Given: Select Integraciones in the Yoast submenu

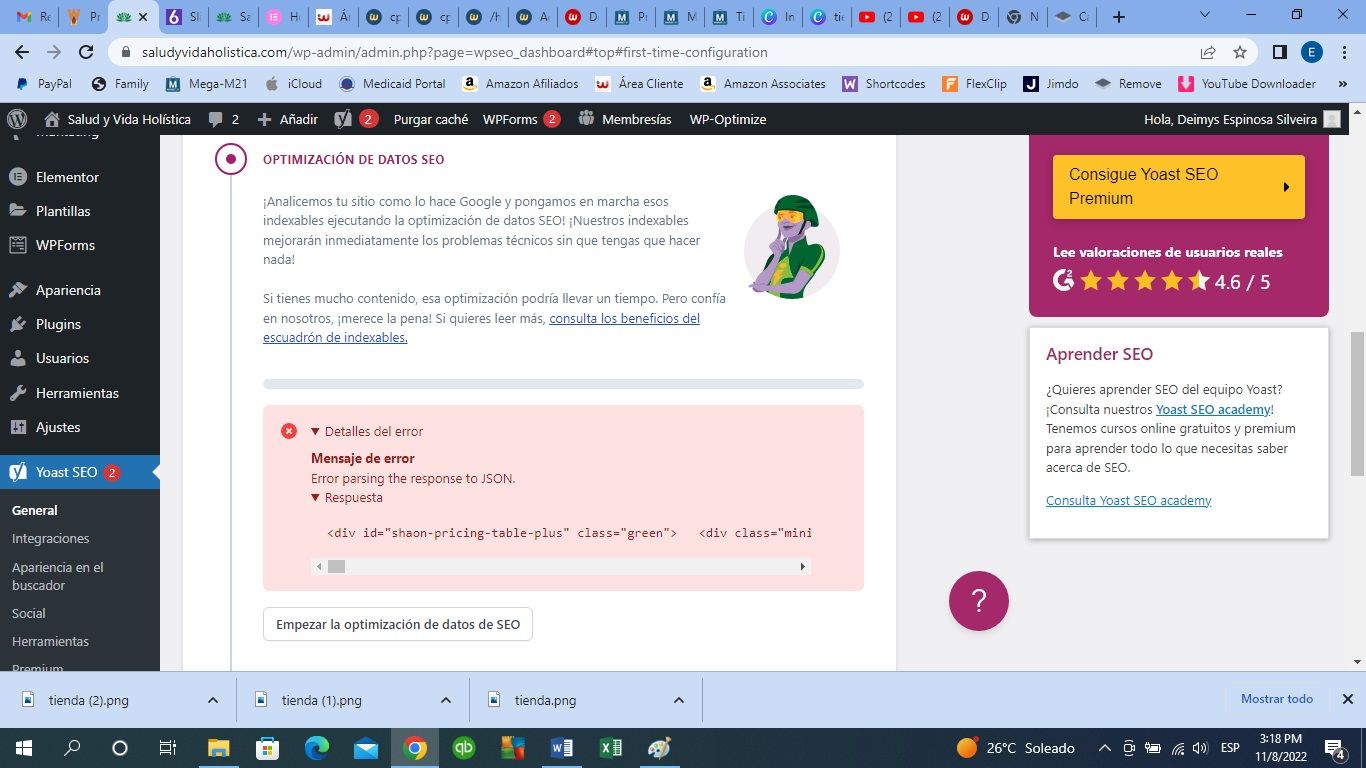Looking at the screenshot, I should coord(51,538).
